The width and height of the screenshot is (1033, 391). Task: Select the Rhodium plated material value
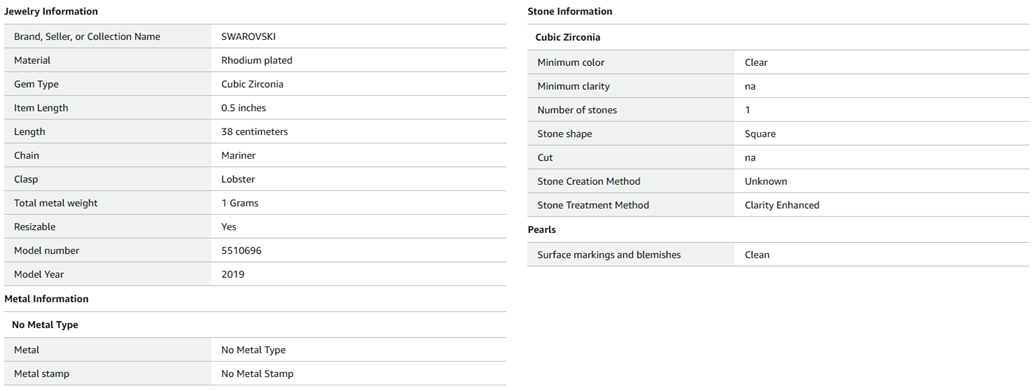click(257, 61)
